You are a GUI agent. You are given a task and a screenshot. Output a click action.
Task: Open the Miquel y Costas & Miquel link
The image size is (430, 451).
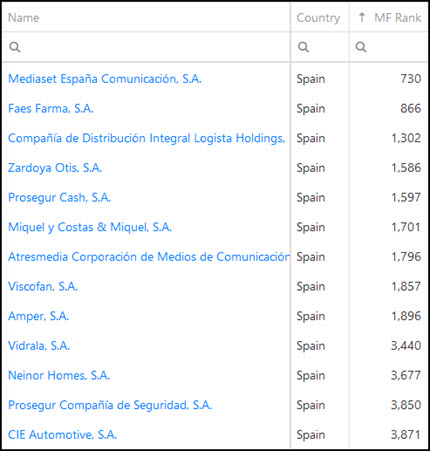pos(90,227)
